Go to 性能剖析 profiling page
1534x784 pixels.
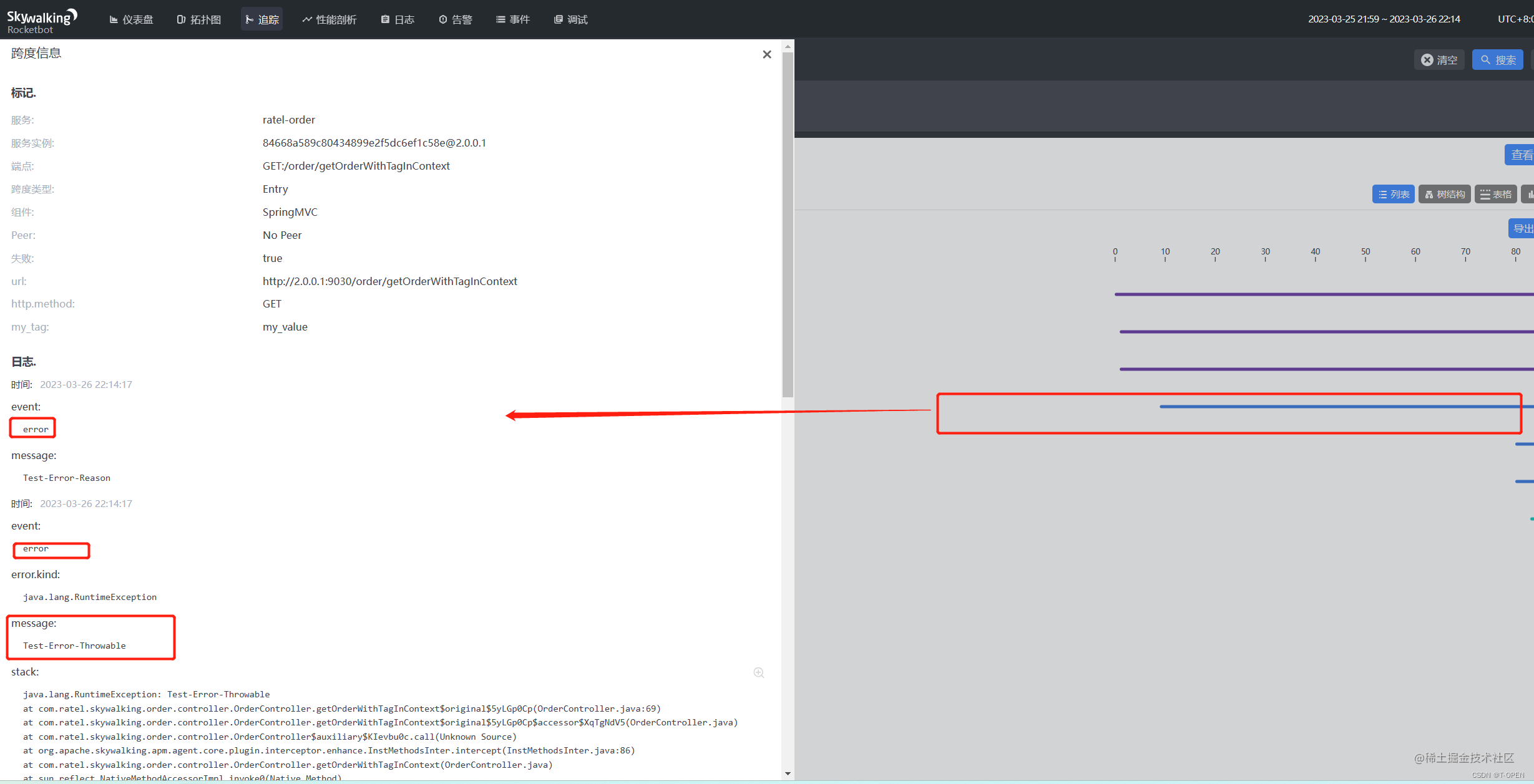click(329, 19)
